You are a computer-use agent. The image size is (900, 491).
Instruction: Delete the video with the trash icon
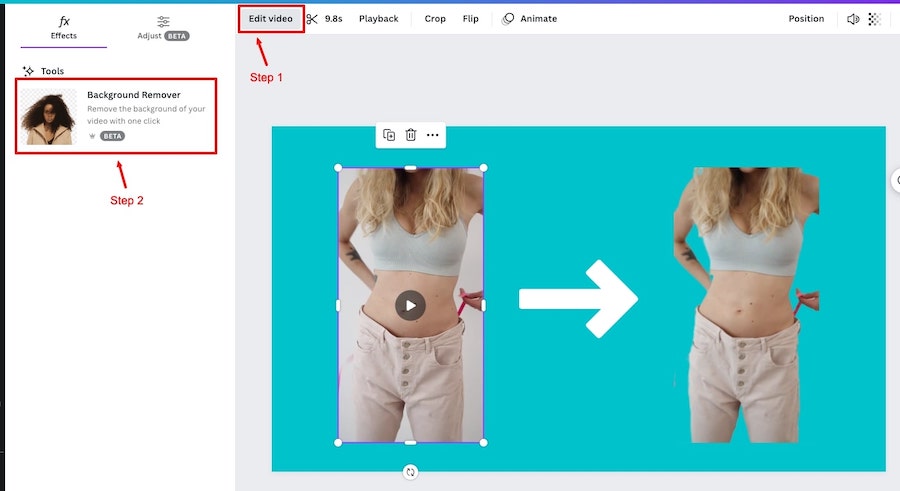tap(410, 135)
